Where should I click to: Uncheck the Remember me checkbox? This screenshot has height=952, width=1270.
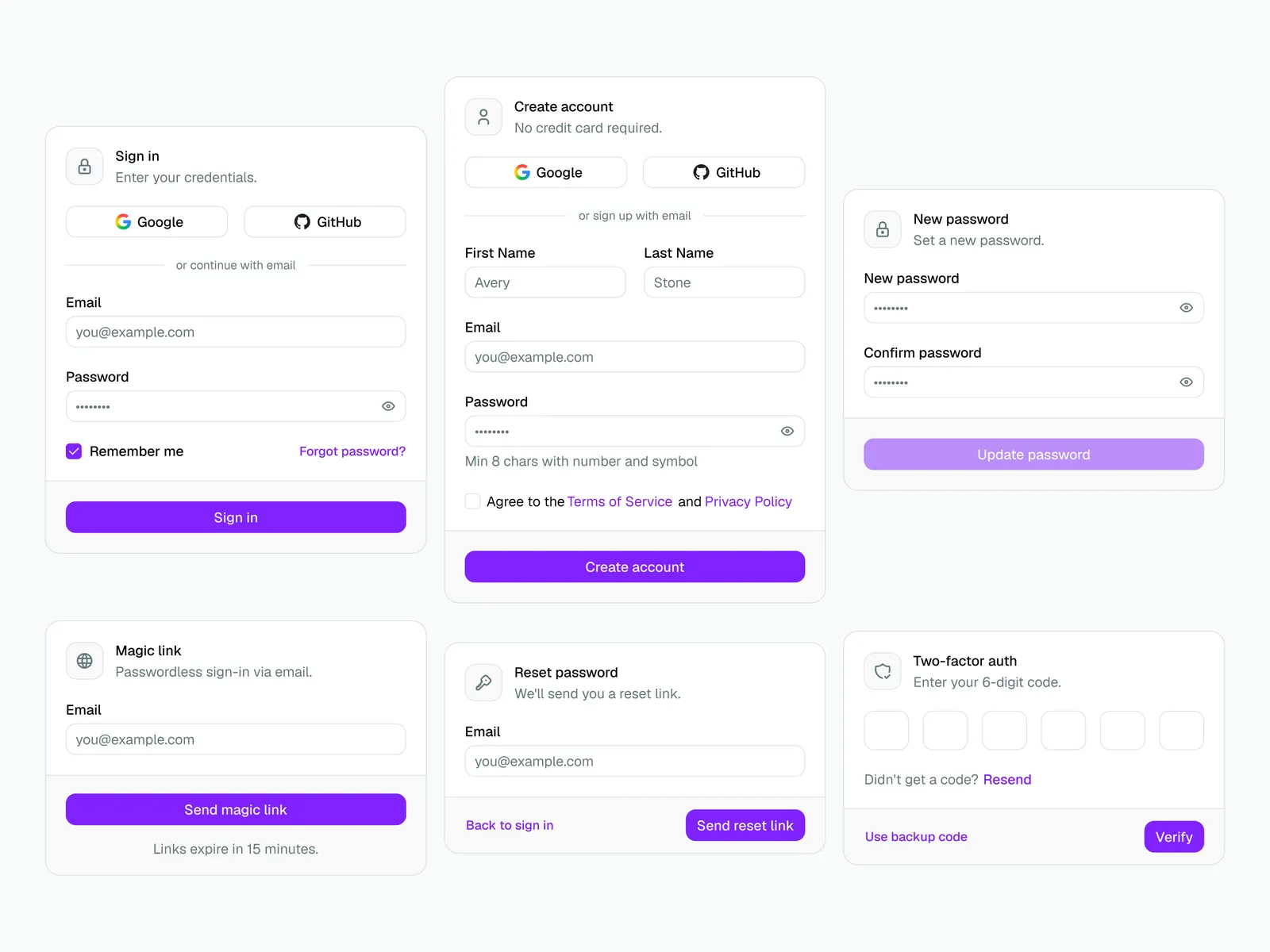pos(74,451)
